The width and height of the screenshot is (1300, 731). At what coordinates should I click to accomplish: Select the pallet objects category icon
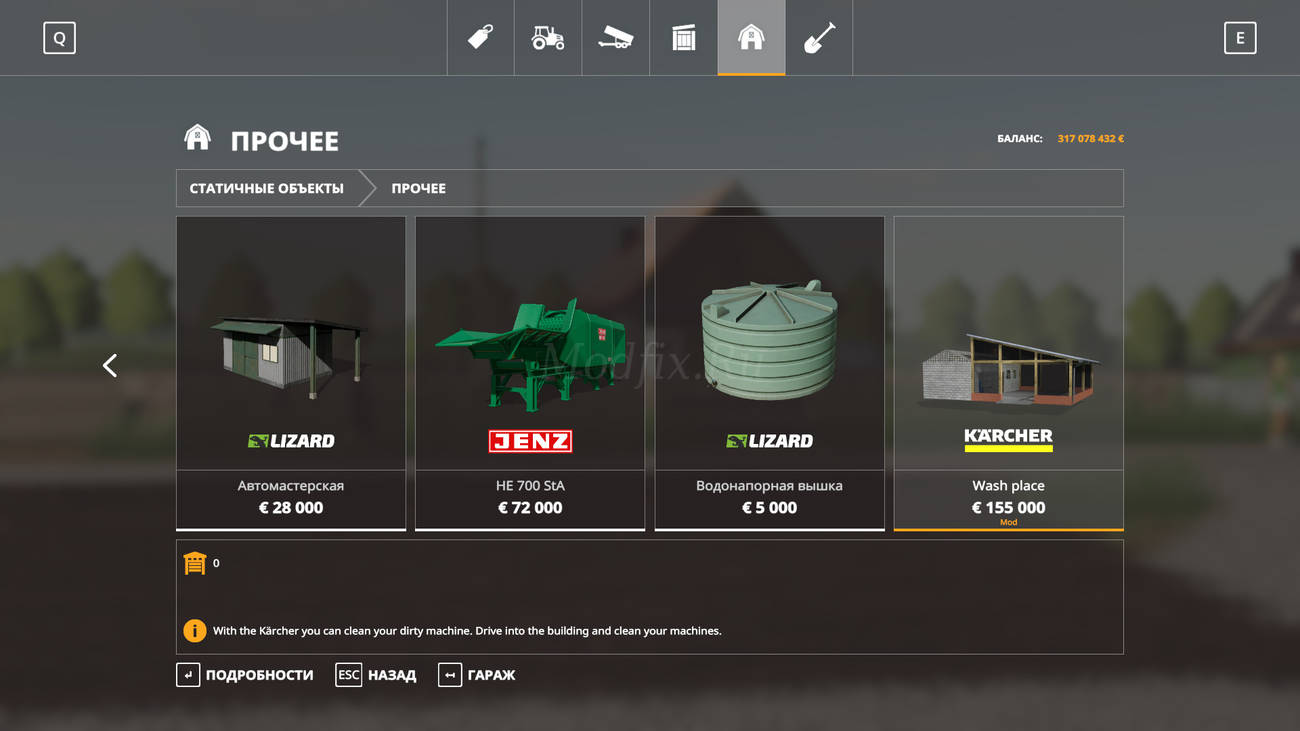tap(683, 38)
